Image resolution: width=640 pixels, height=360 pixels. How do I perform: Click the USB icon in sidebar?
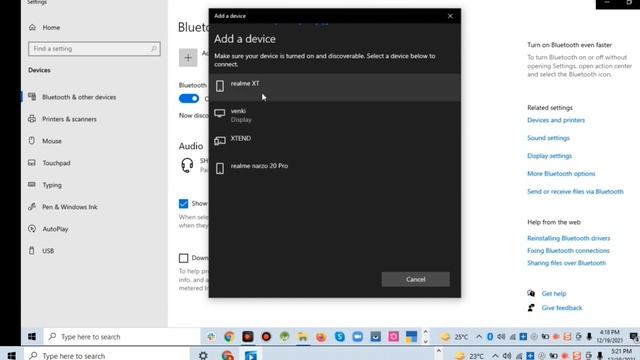tap(32, 250)
